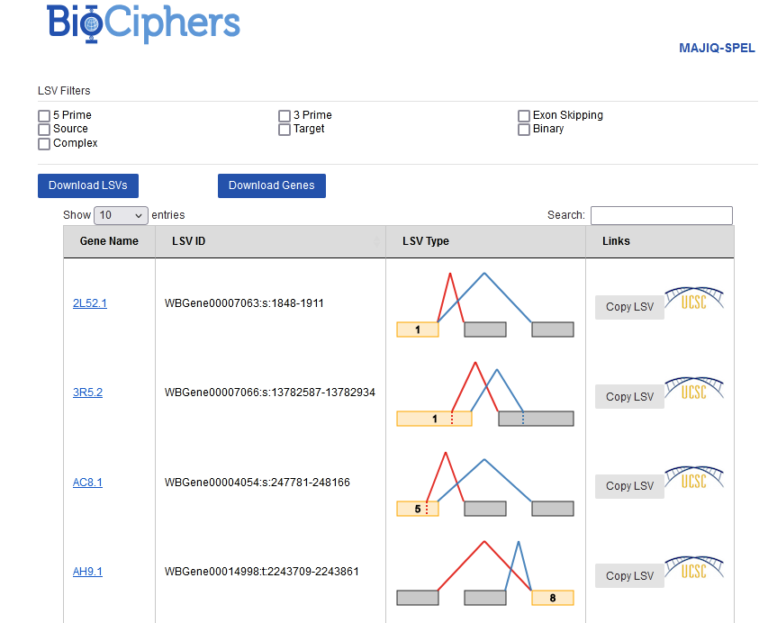Enable the 5 Prime filter checkbox
The height and width of the screenshot is (623, 768).
click(44, 116)
